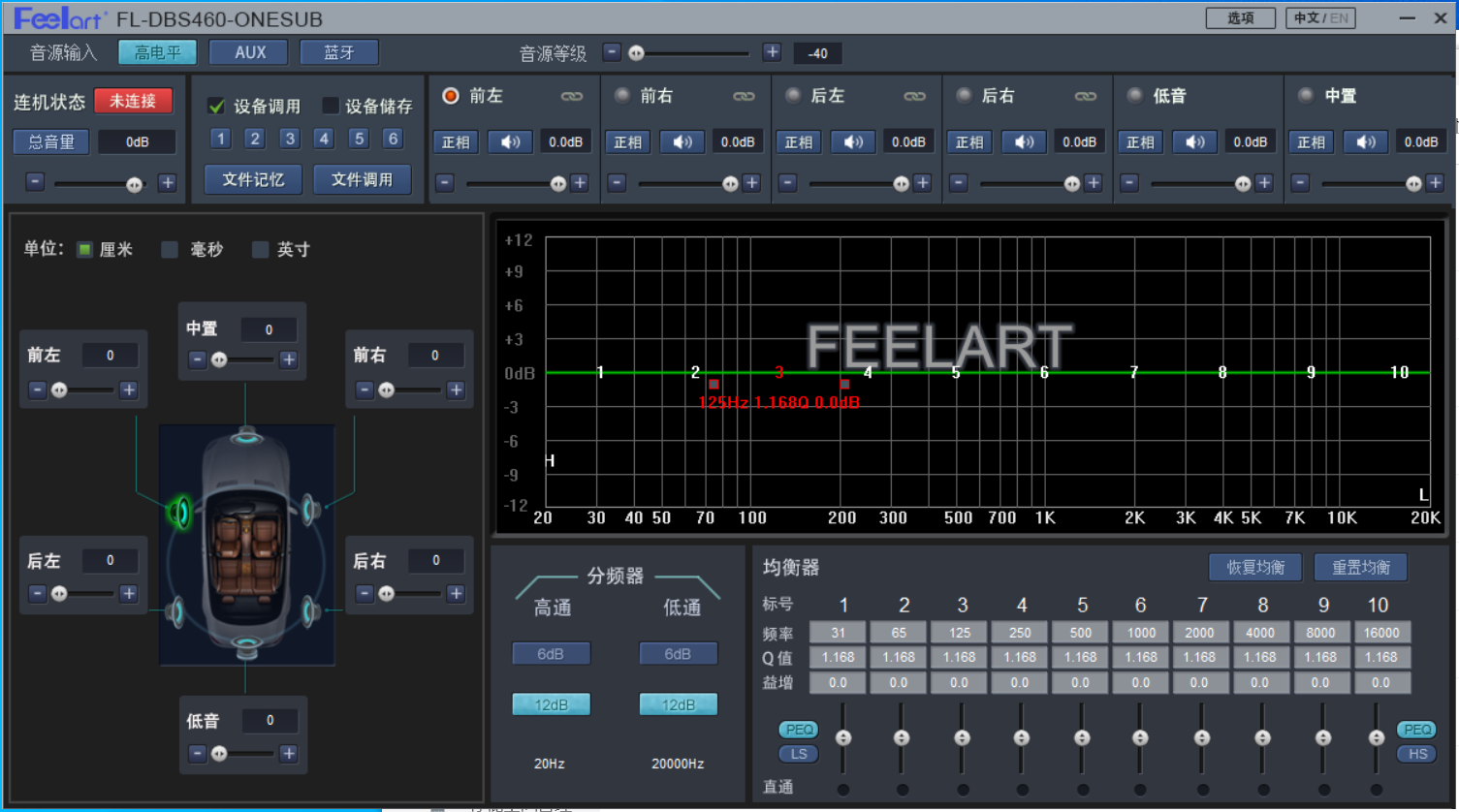Set low-pass slope to 12dB
Viewport: 1459px width, 812px height.
(x=678, y=704)
